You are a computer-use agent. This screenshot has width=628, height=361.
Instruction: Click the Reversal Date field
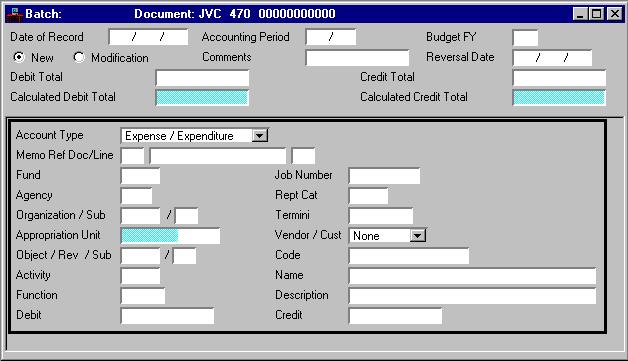[x=552, y=58]
